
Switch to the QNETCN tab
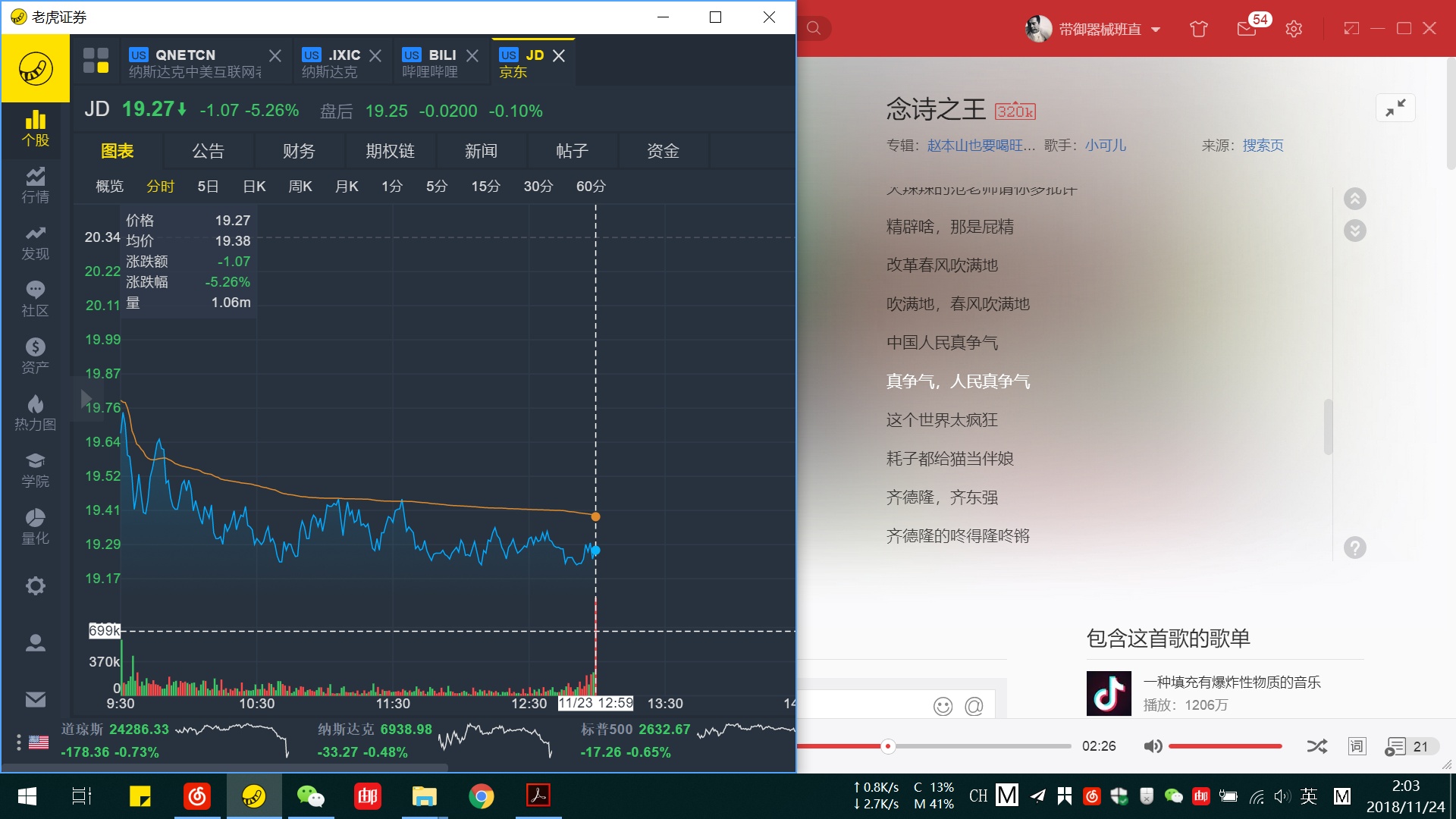coord(194,63)
